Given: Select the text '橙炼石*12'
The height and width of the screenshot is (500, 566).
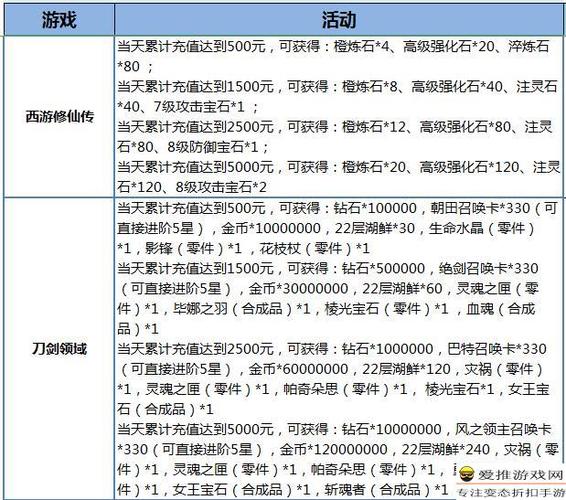Looking at the screenshot, I should point(374,127).
